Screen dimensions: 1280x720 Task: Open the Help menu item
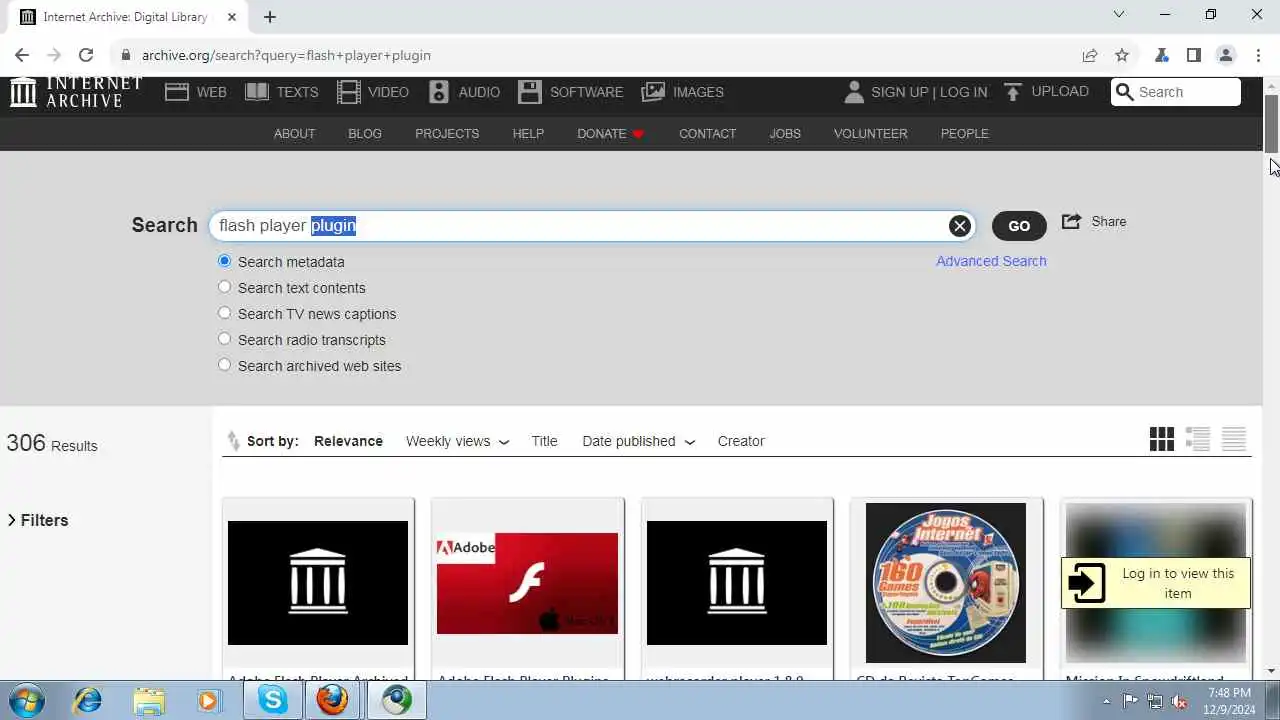tap(528, 133)
